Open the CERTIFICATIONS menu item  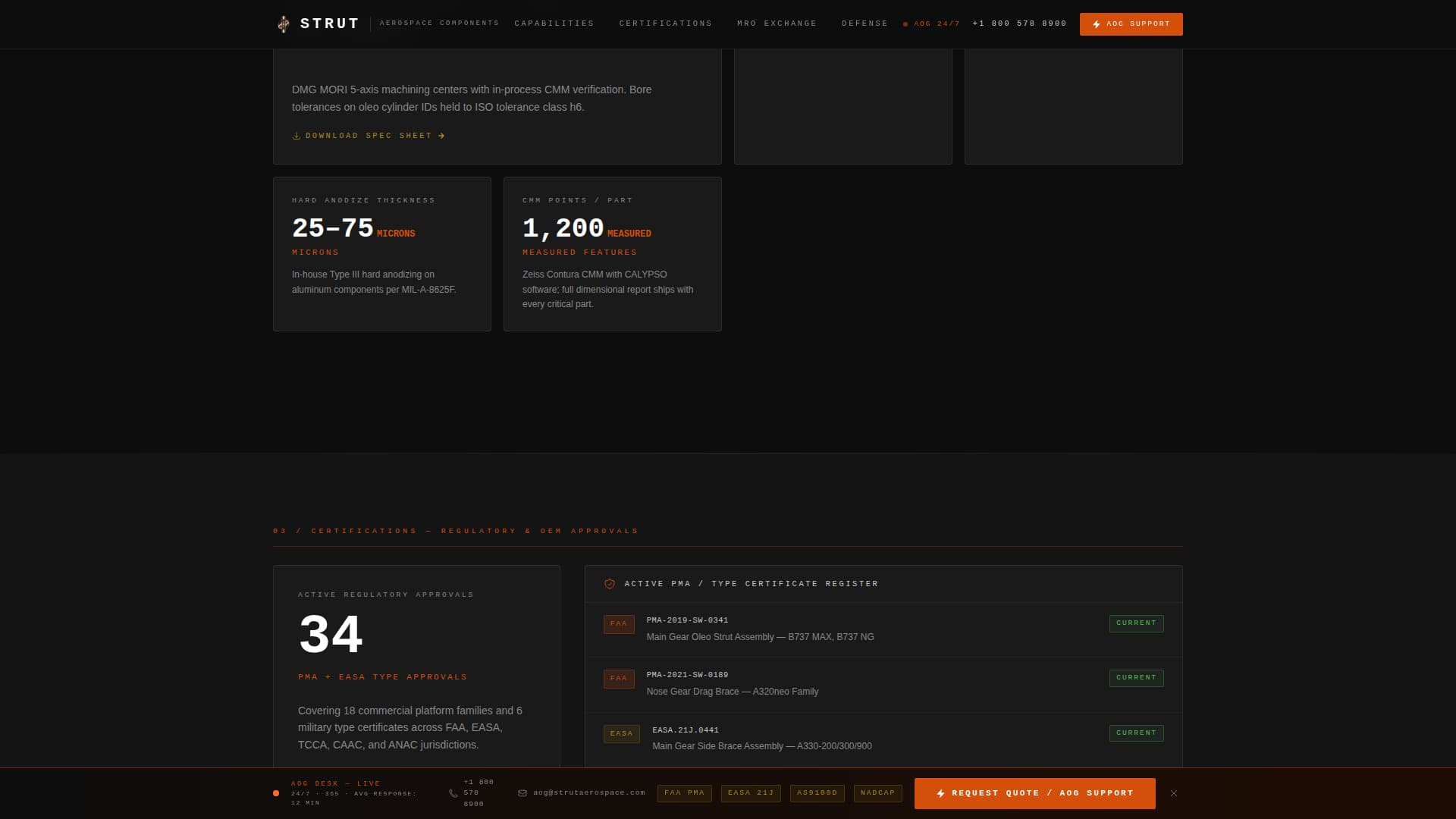tap(665, 24)
